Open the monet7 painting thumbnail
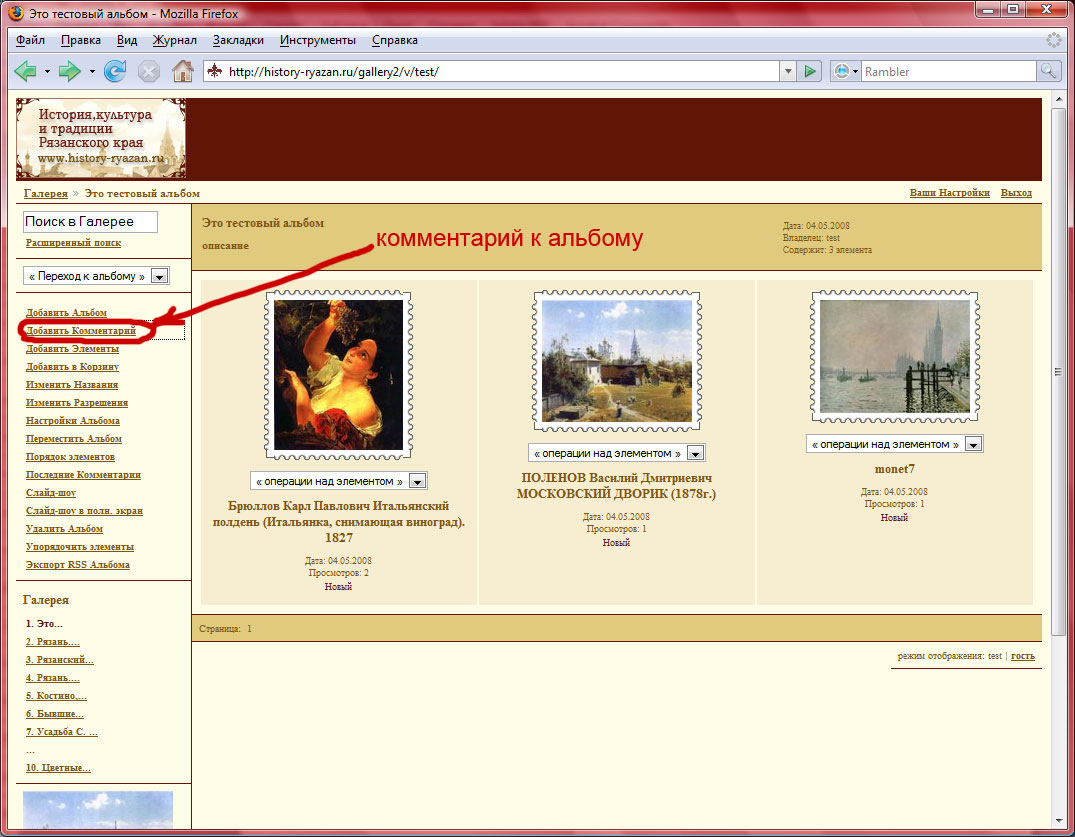1075x837 pixels. click(x=895, y=356)
